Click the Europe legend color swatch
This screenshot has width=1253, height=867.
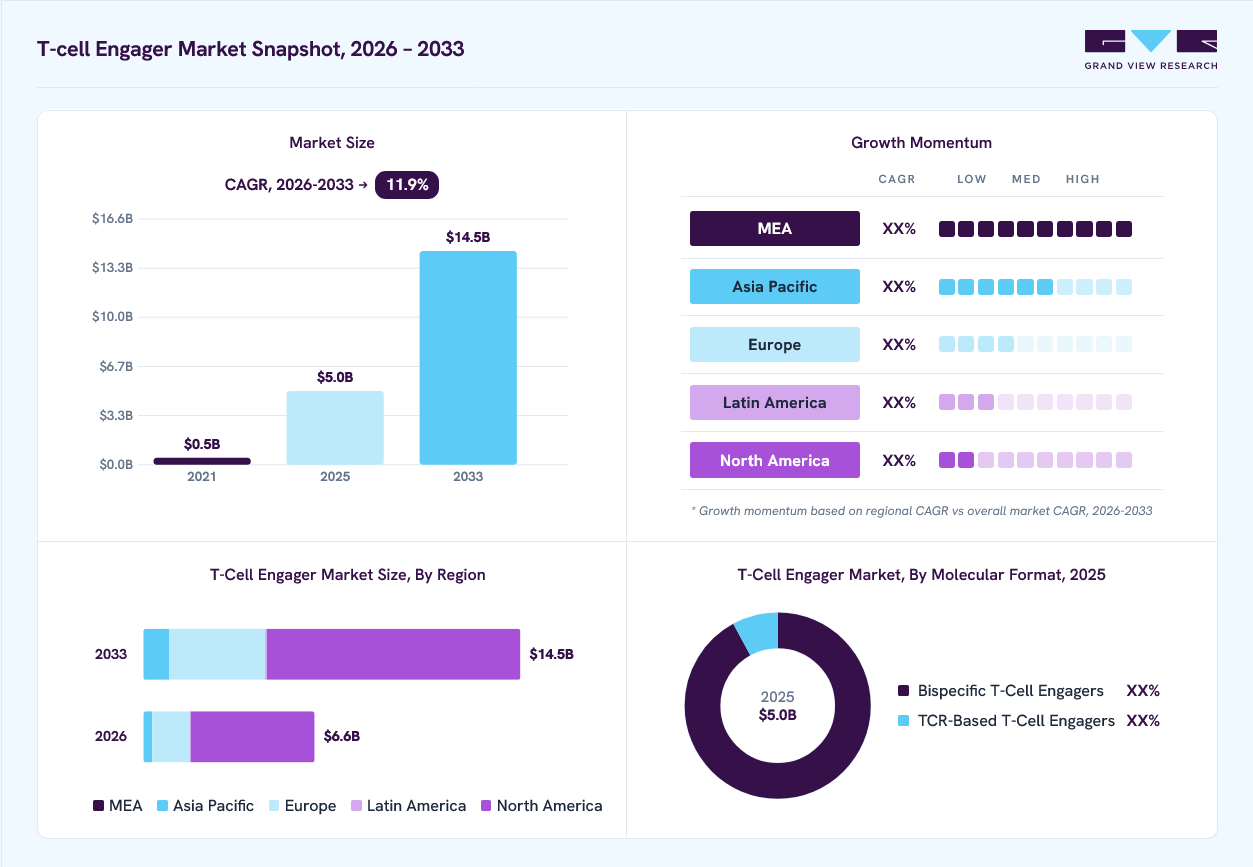tap(274, 806)
